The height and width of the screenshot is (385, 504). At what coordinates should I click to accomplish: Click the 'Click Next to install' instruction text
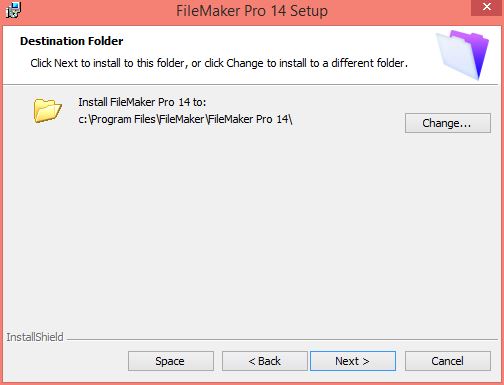[219, 63]
